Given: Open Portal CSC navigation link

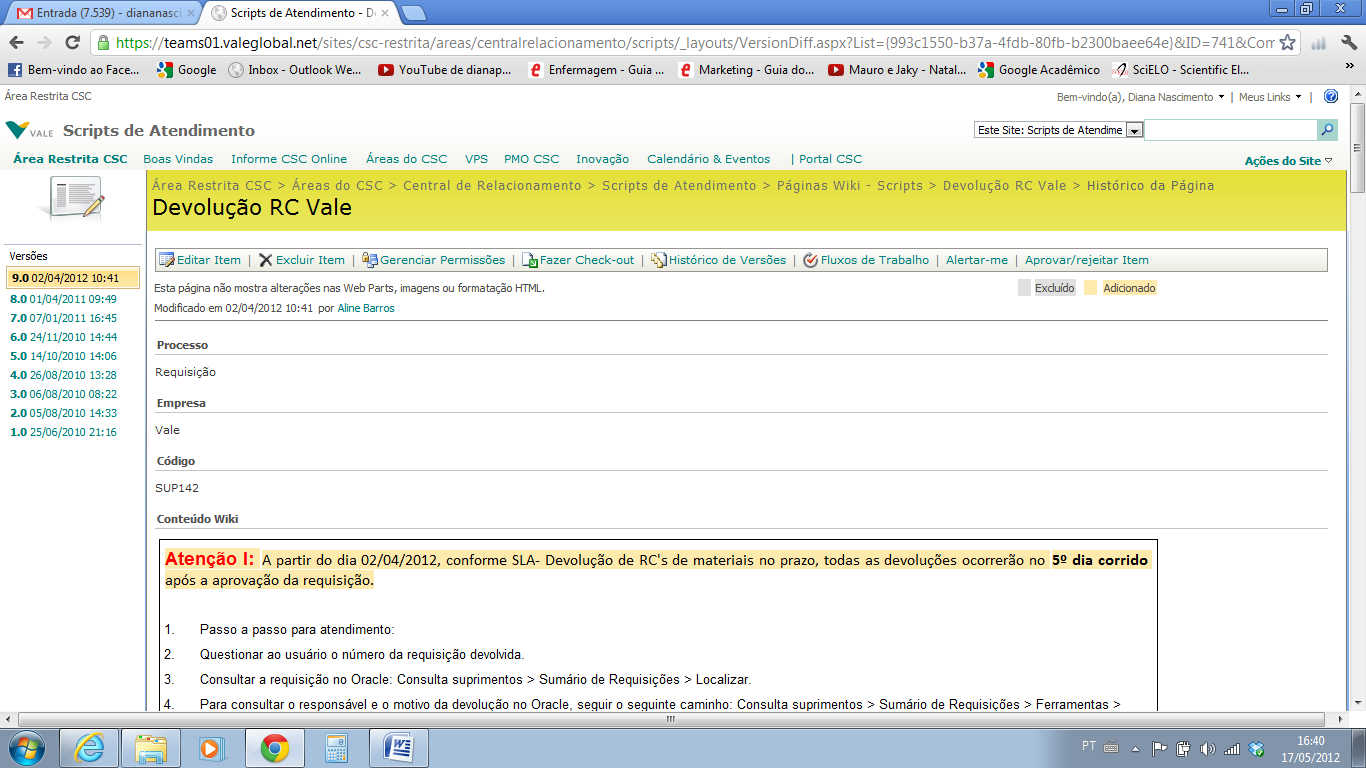Looking at the screenshot, I should [x=830, y=159].
